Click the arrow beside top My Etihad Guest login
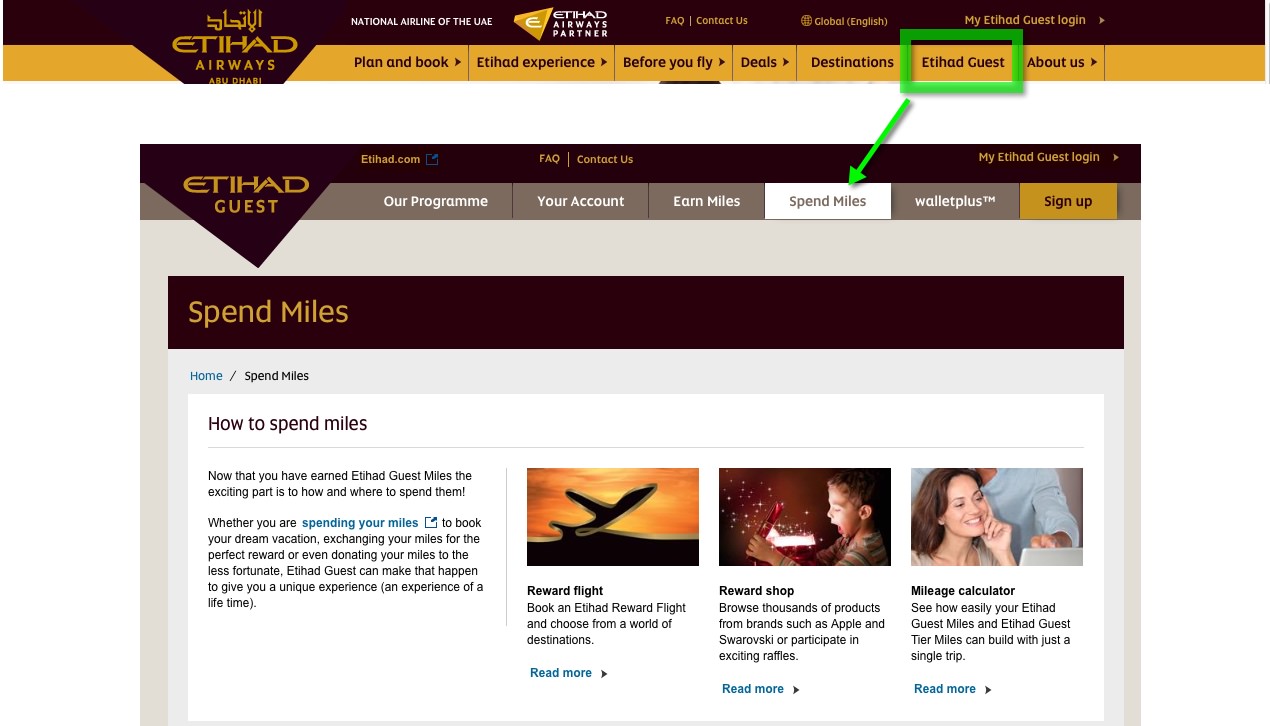 coord(1102,20)
